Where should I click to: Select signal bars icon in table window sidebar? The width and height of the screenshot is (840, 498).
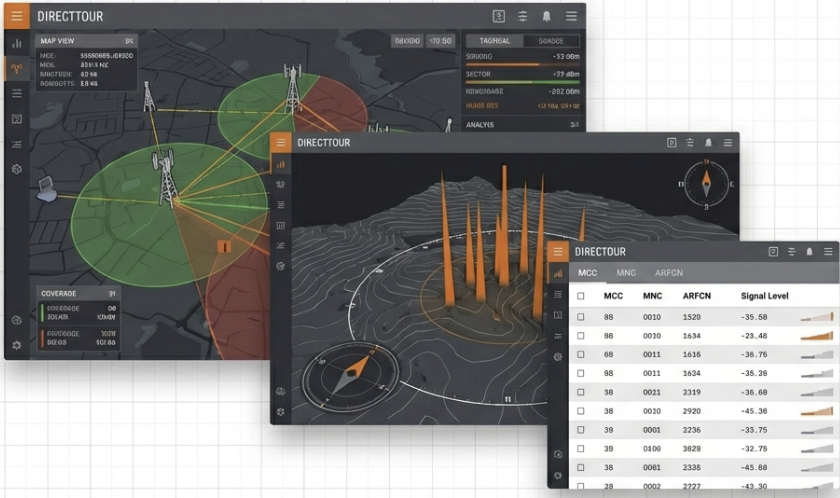(x=558, y=273)
